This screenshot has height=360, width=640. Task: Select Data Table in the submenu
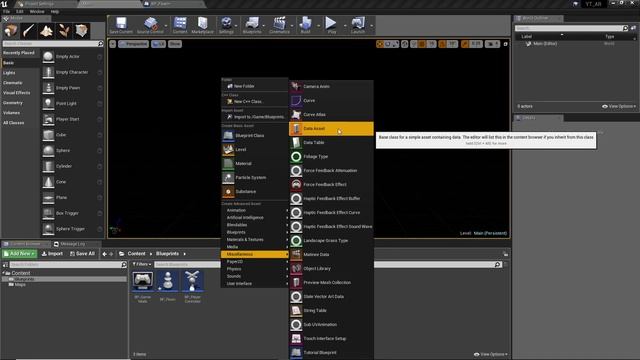pos(331,142)
